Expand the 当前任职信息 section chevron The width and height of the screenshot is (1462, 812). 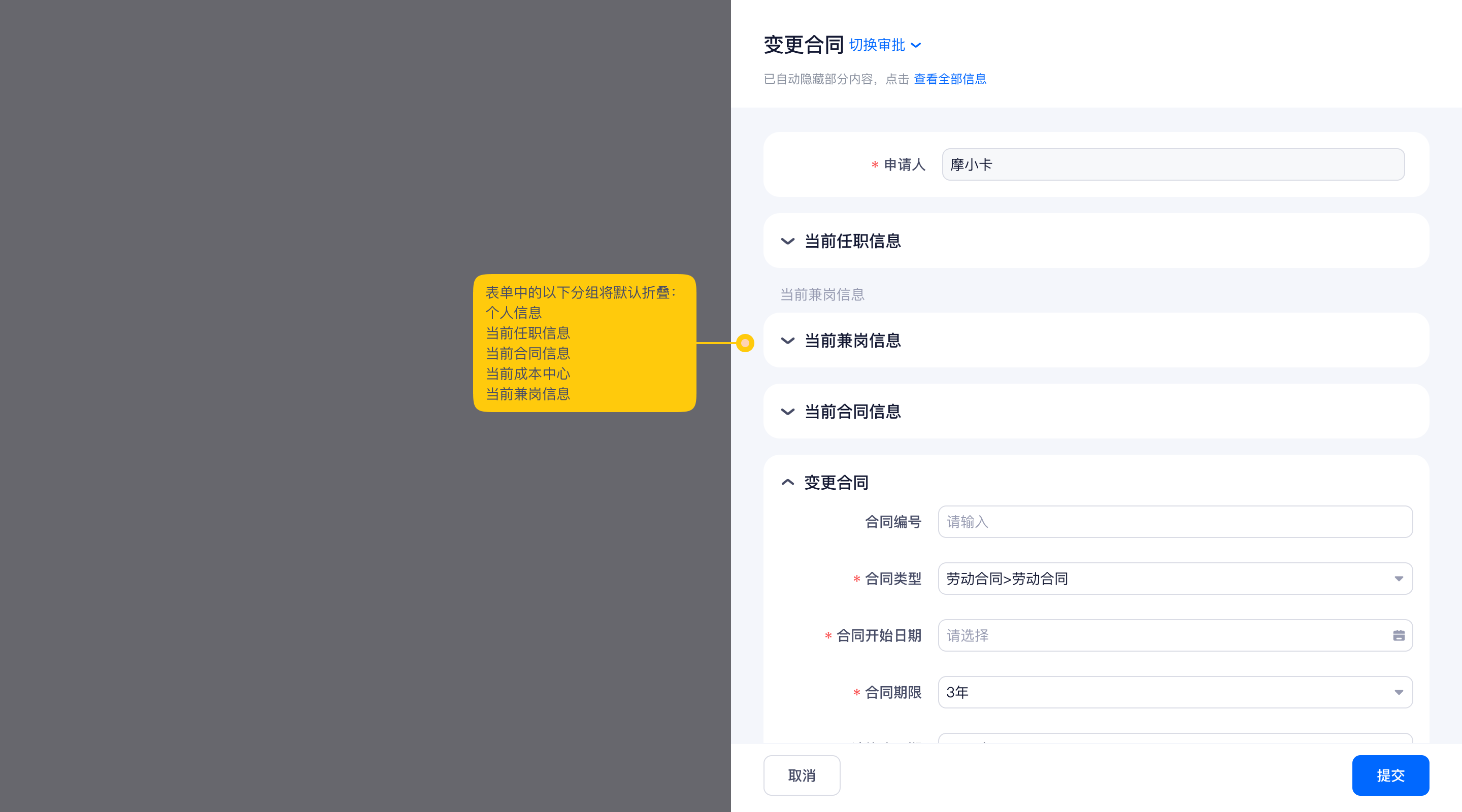(x=787, y=241)
